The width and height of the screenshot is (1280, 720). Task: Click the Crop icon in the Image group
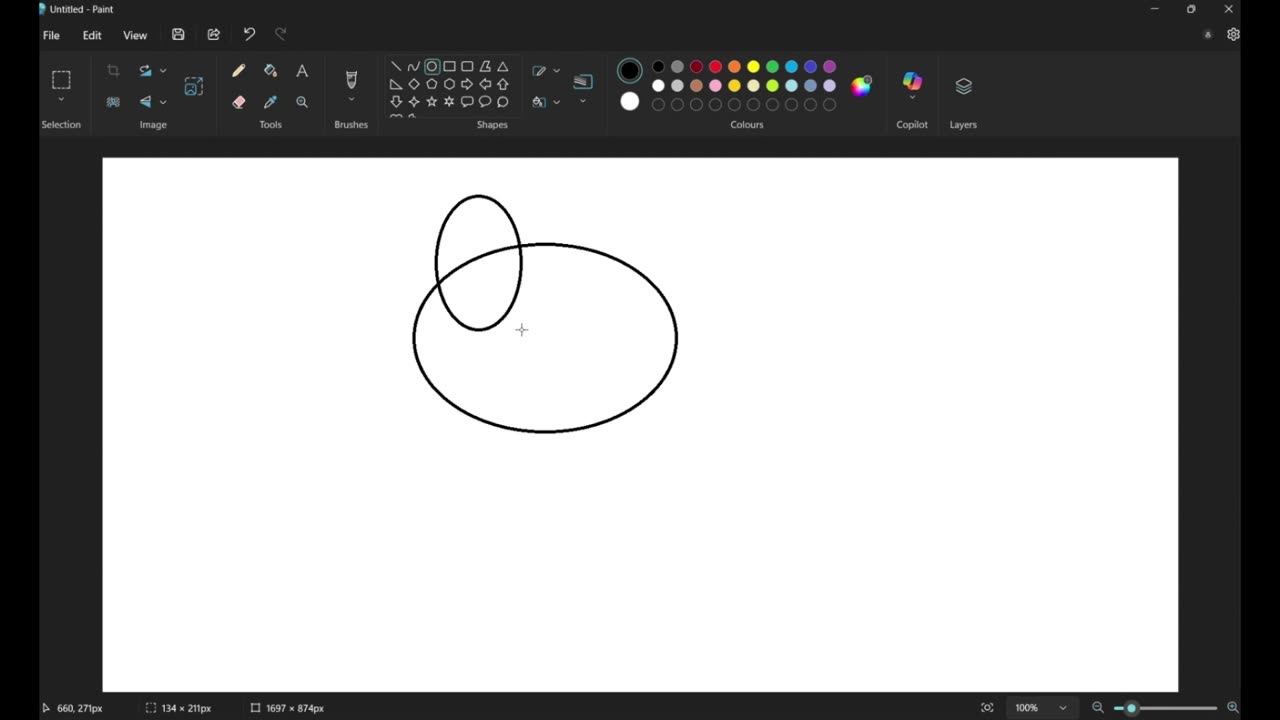[x=113, y=71]
